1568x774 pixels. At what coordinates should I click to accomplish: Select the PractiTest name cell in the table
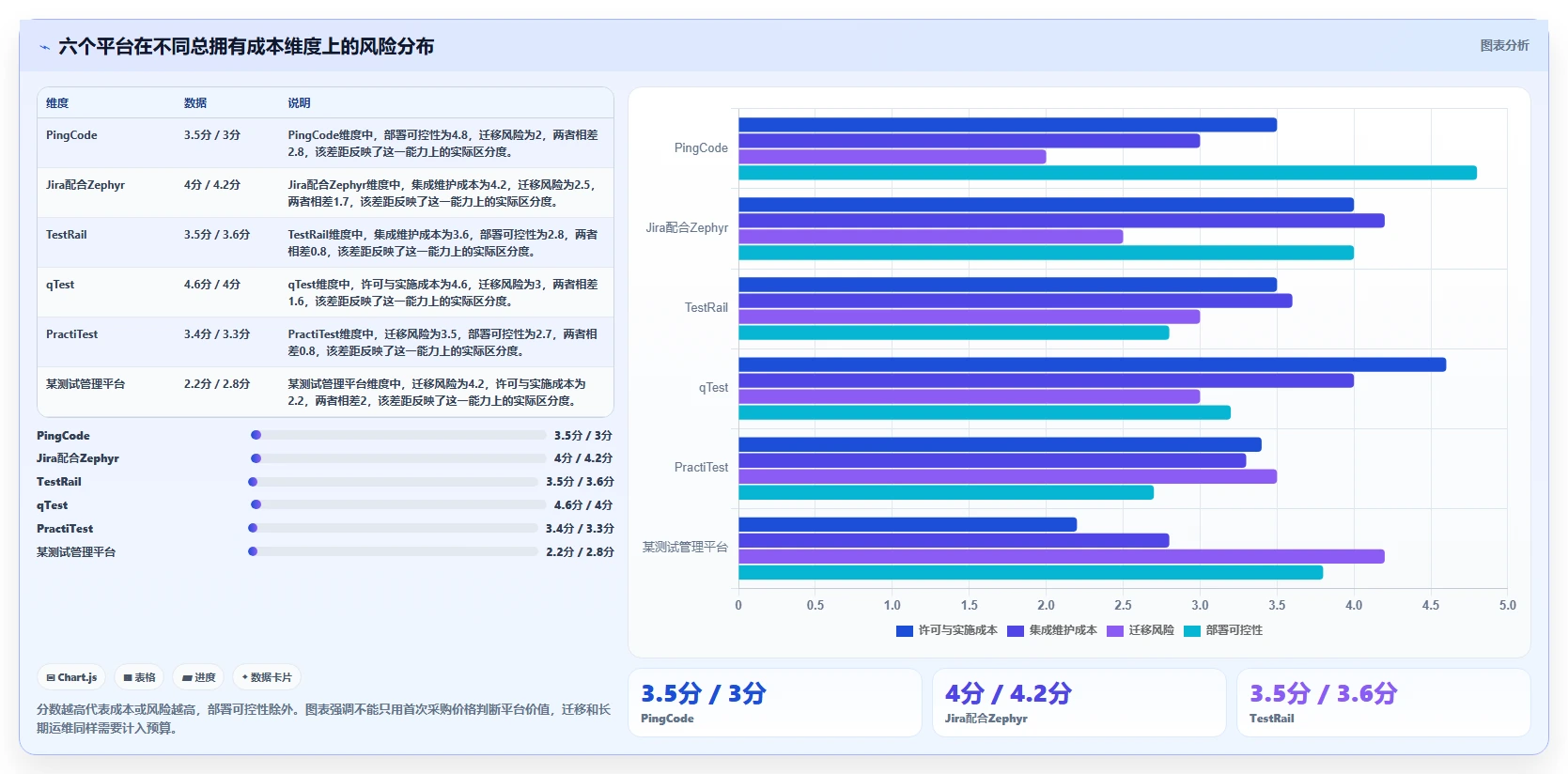point(71,334)
